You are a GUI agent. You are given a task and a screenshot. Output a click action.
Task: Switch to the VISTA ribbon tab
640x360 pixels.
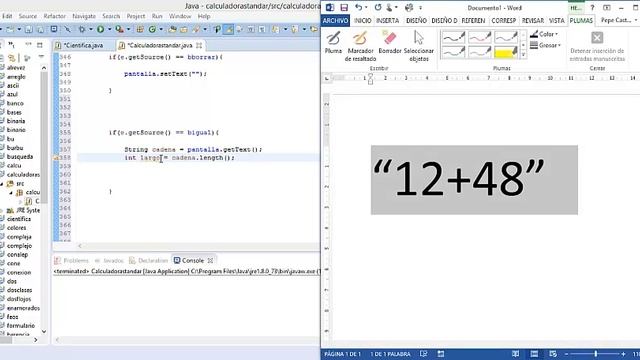556,20
